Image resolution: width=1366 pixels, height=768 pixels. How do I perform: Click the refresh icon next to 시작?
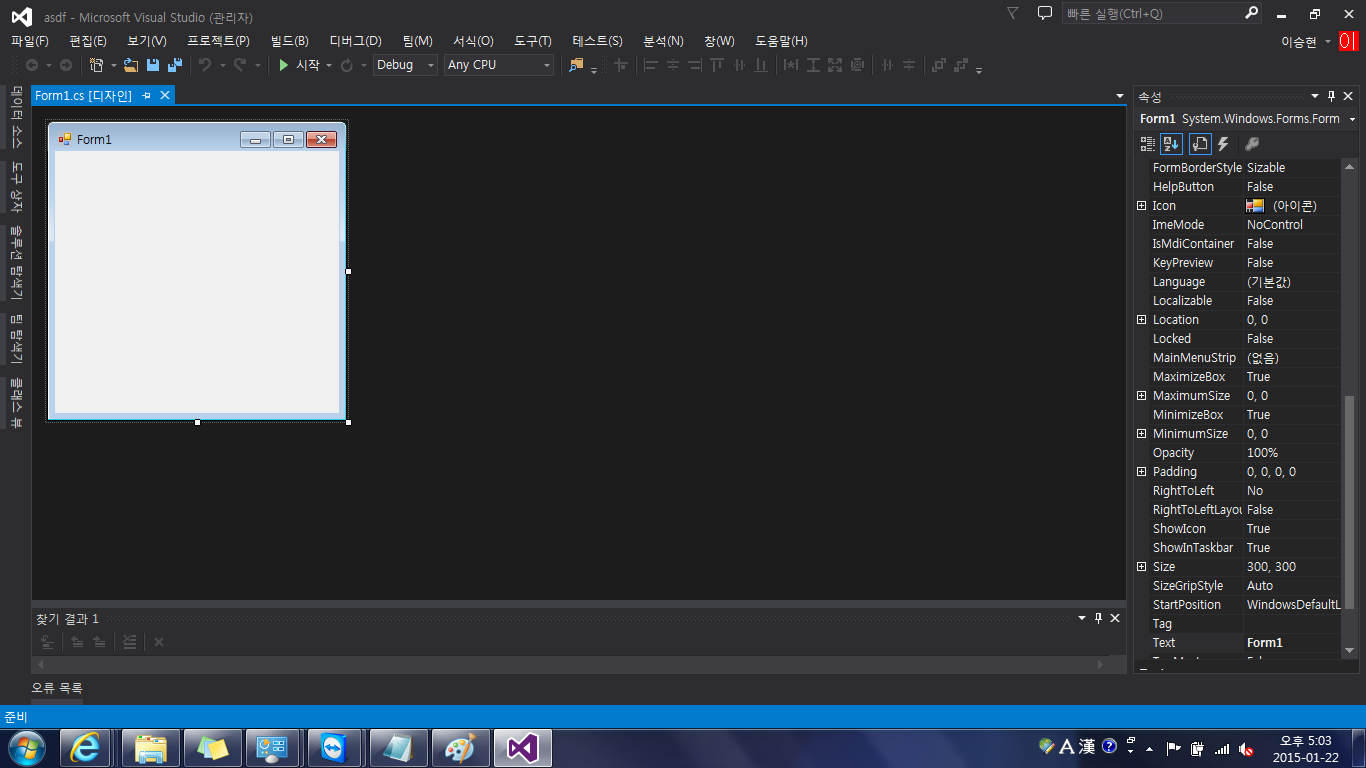[347, 65]
